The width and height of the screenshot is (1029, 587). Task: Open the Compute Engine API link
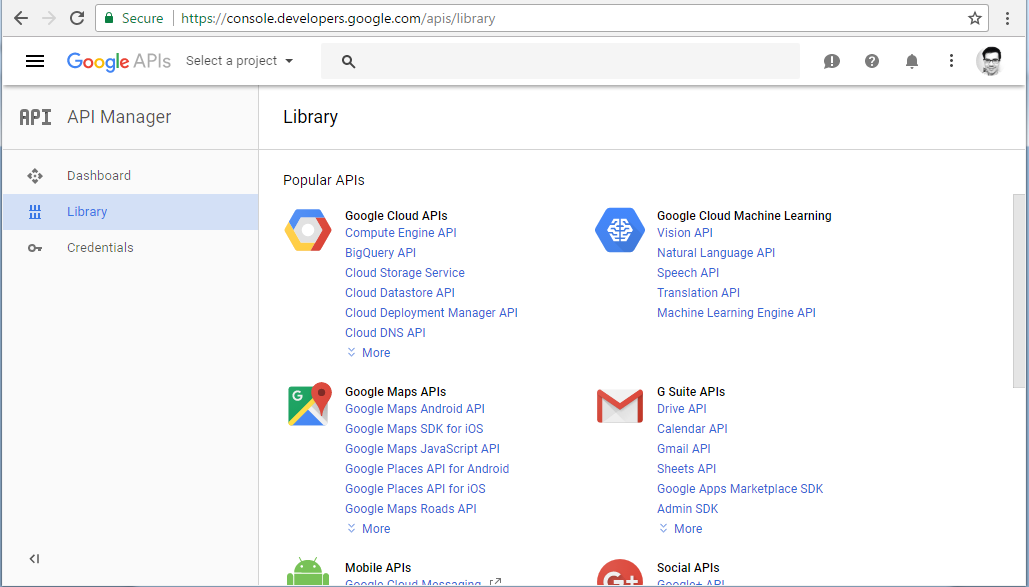(401, 233)
